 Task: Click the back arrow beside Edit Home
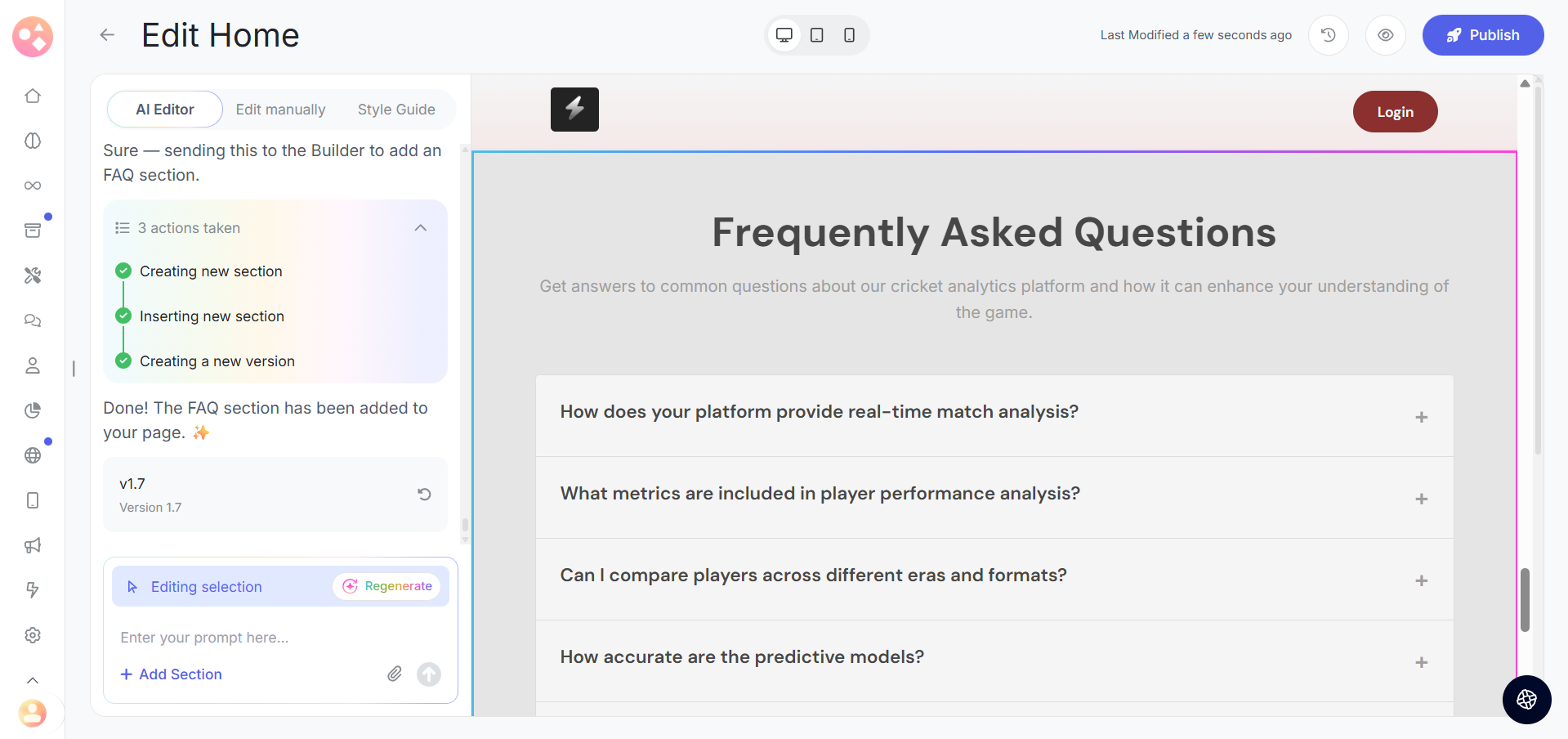[x=107, y=35]
